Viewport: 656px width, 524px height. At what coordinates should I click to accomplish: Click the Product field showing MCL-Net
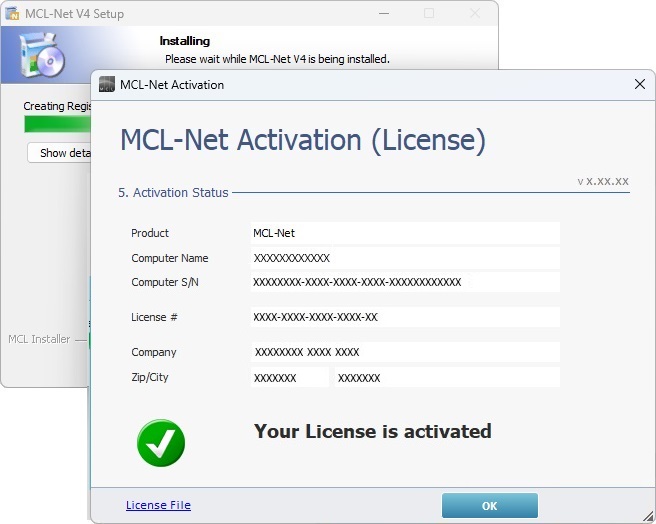coord(405,233)
